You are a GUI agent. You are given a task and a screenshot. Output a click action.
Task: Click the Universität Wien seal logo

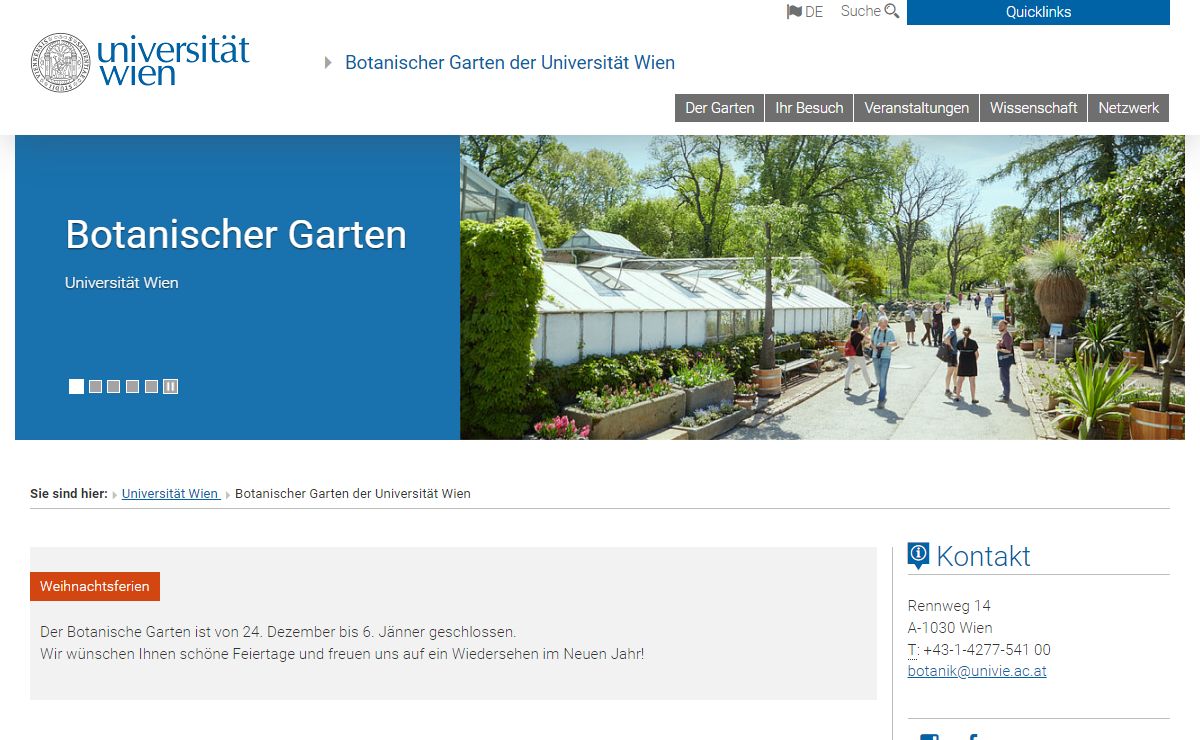[x=60, y=62]
